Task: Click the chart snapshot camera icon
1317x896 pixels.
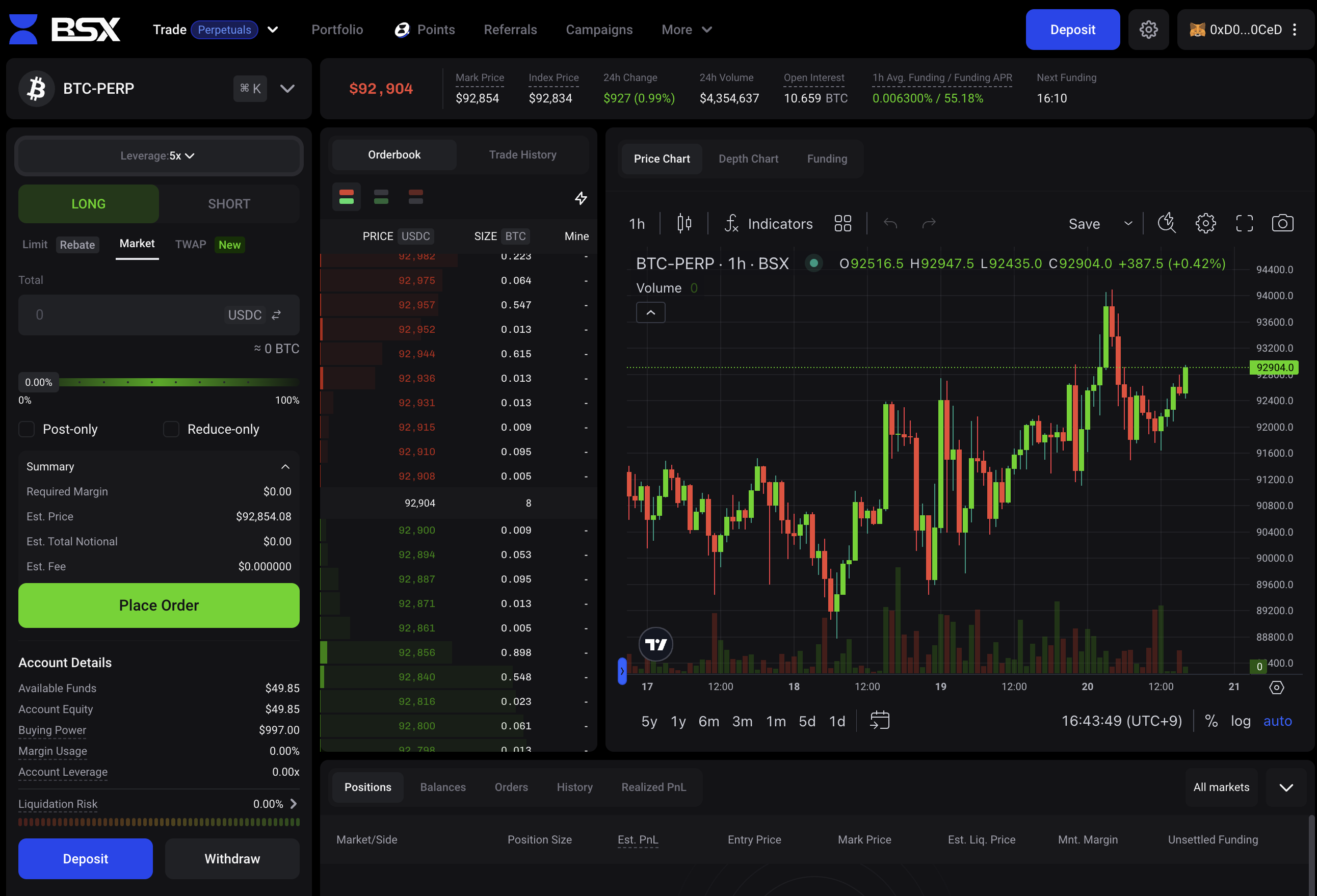Action: 1282,223
